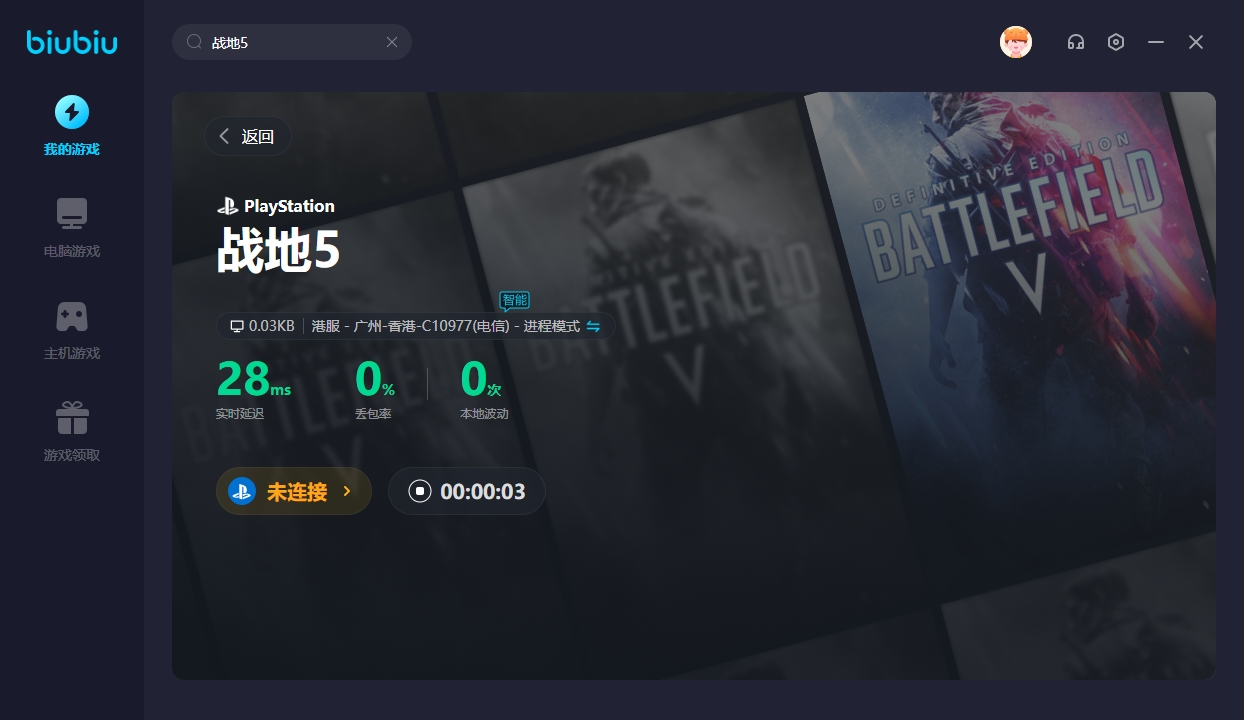Go back with 返回 button
The width and height of the screenshot is (1244, 720).
[x=248, y=136]
